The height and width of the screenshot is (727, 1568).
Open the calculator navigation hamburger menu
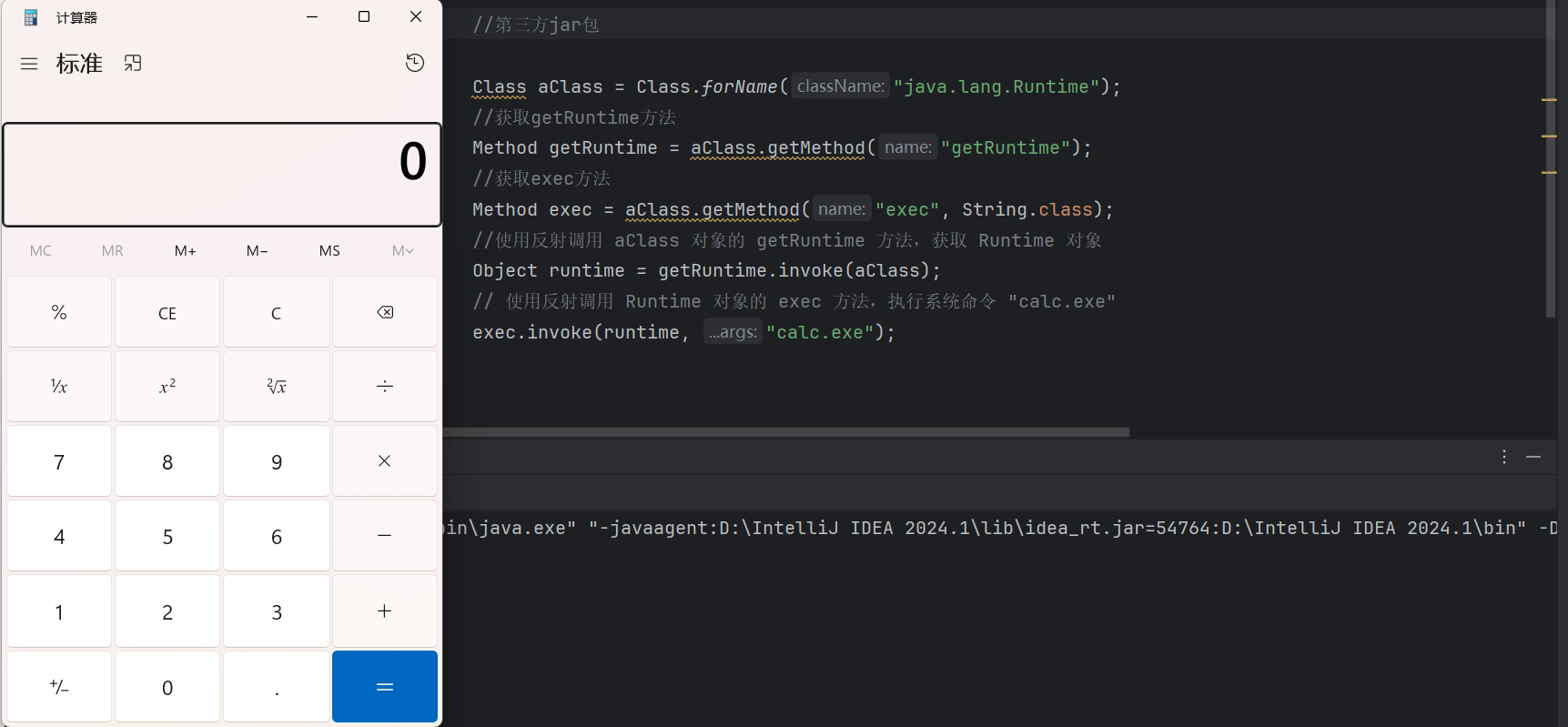tap(29, 64)
